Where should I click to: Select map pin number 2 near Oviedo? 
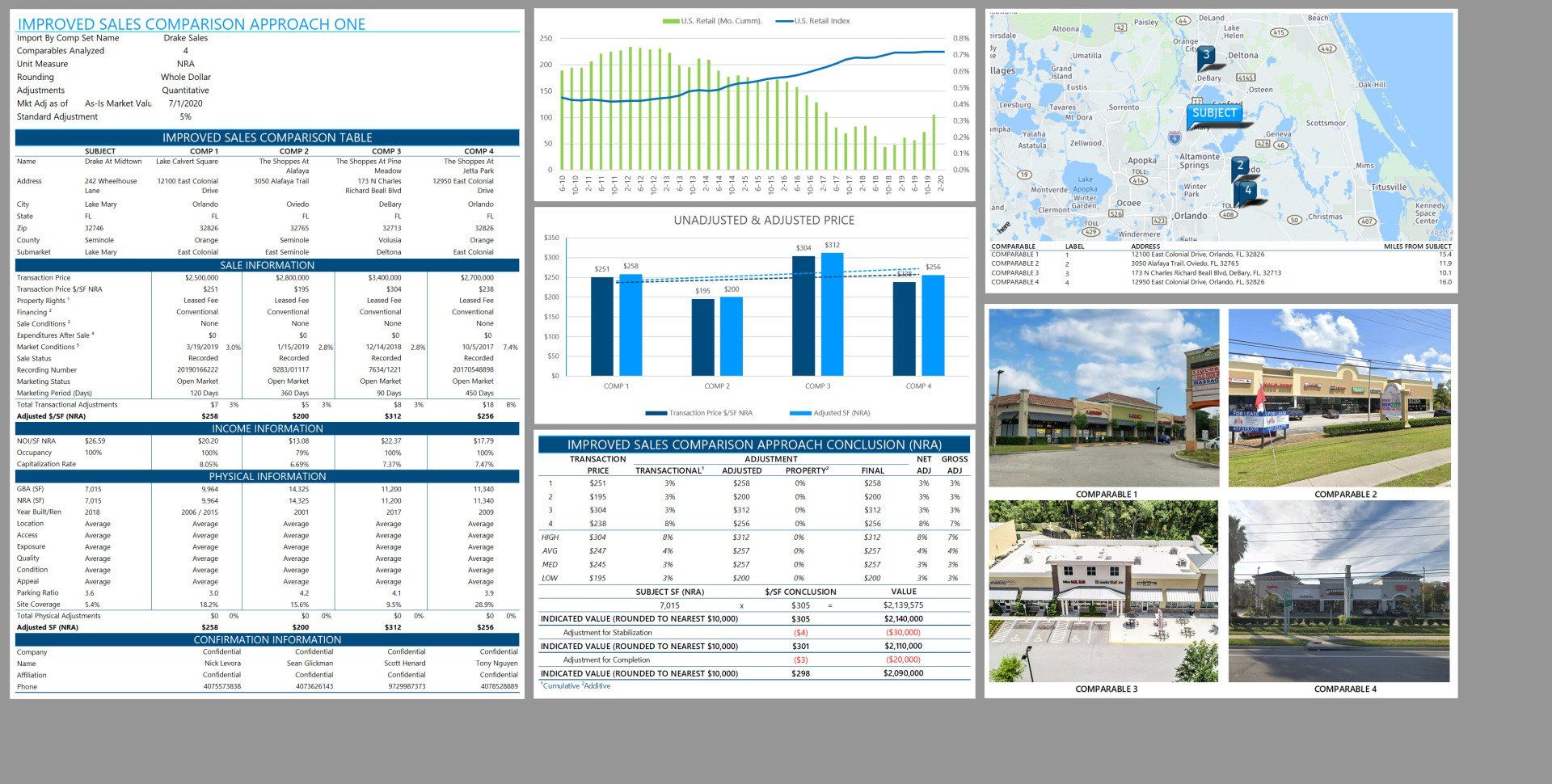pyautogui.click(x=1240, y=166)
